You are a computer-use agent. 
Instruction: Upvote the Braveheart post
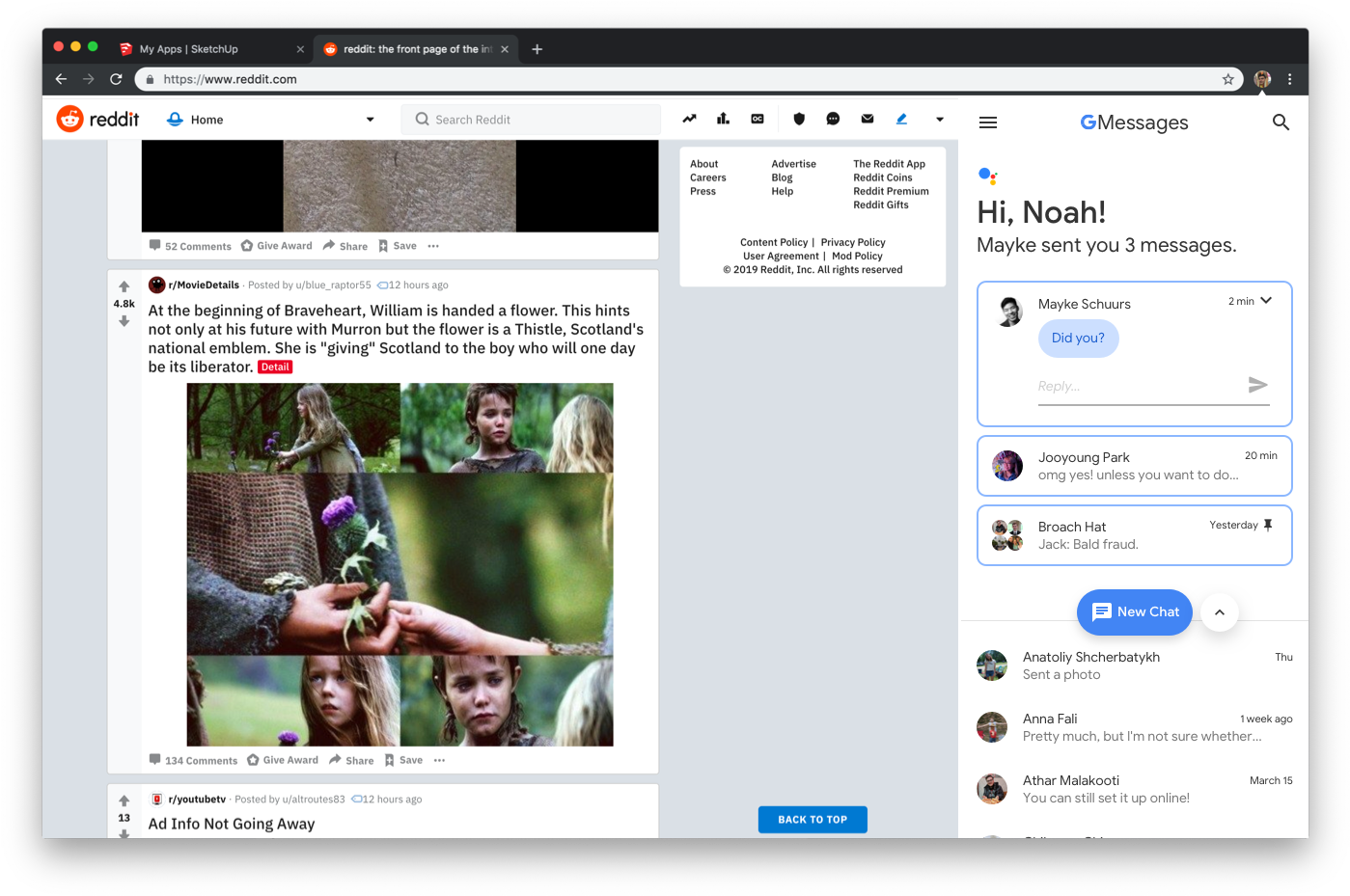[x=124, y=286]
